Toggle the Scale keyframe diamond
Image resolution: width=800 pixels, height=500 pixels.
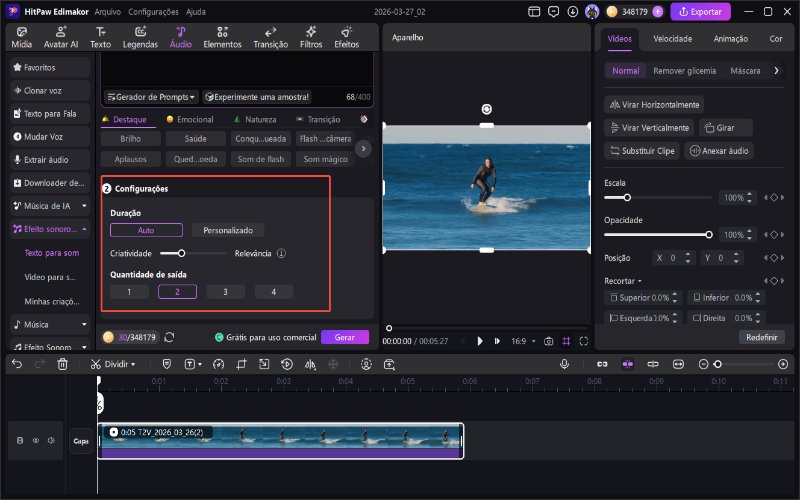(x=774, y=197)
